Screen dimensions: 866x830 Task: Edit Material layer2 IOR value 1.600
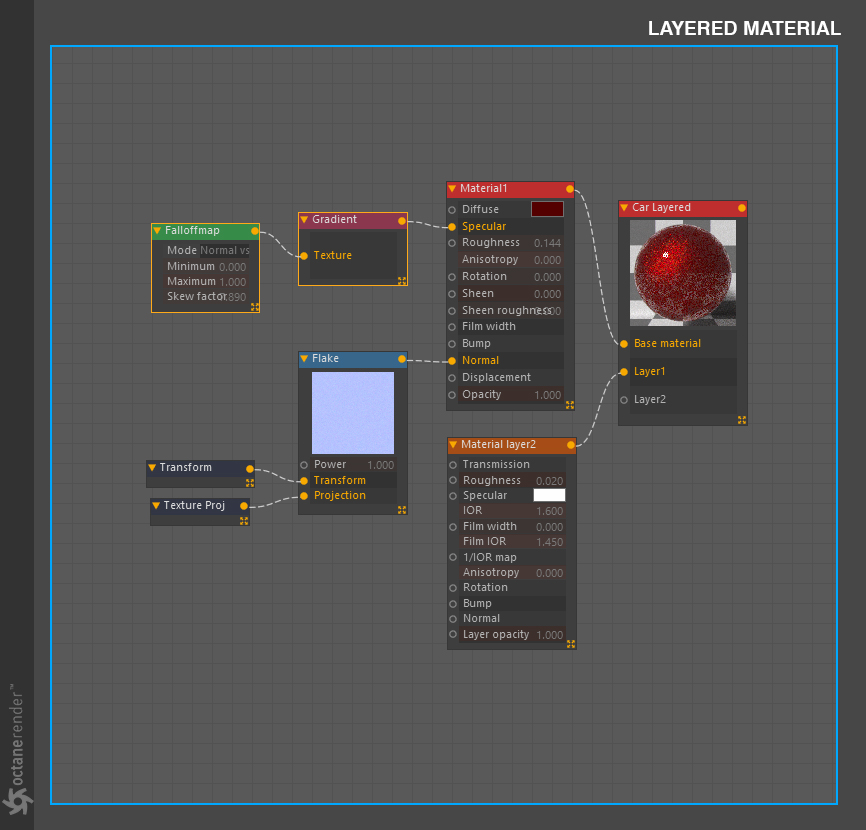click(550, 511)
